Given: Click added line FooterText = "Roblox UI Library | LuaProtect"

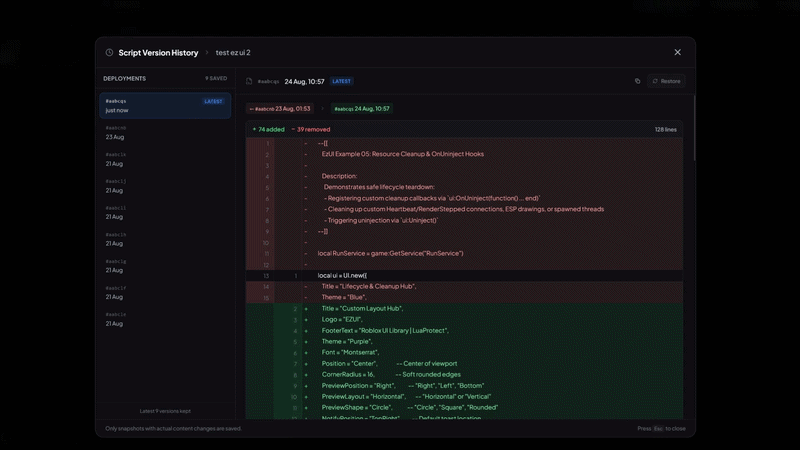Looking at the screenshot, I should click(464, 331).
